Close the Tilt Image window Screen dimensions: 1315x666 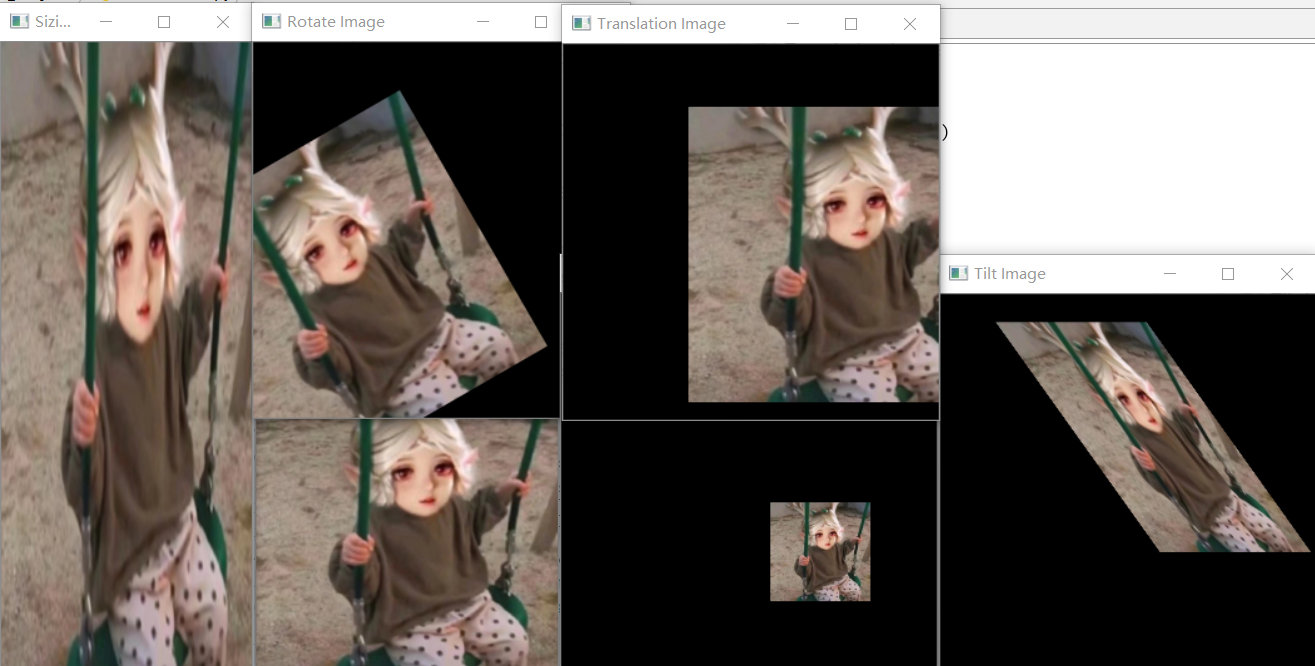(1287, 274)
